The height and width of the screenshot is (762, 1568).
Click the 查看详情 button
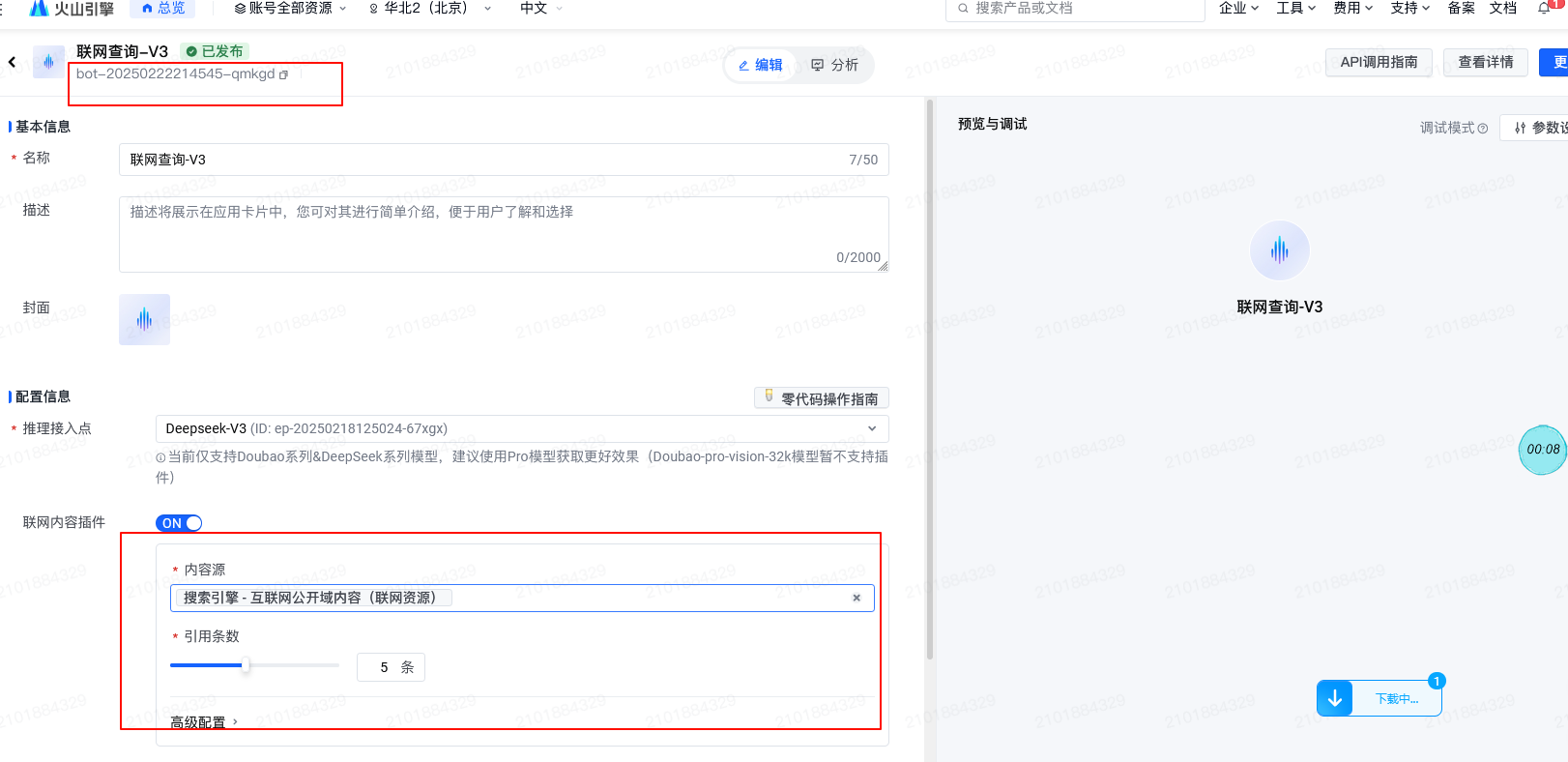(x=1485, y=62)
